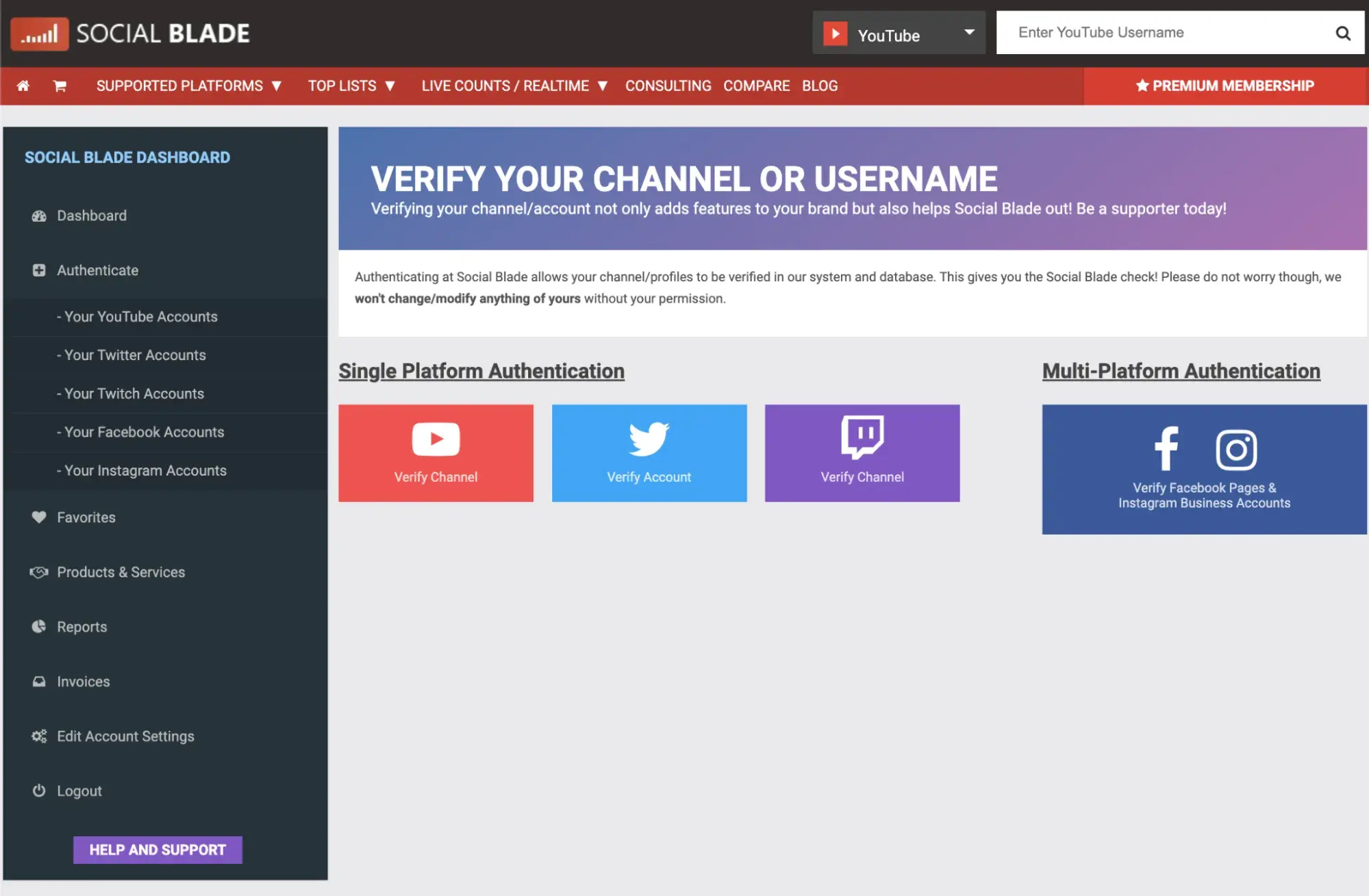Expand the Supported Platforms menu
This screenshot has width=1369, height=896.
(189, 86)
